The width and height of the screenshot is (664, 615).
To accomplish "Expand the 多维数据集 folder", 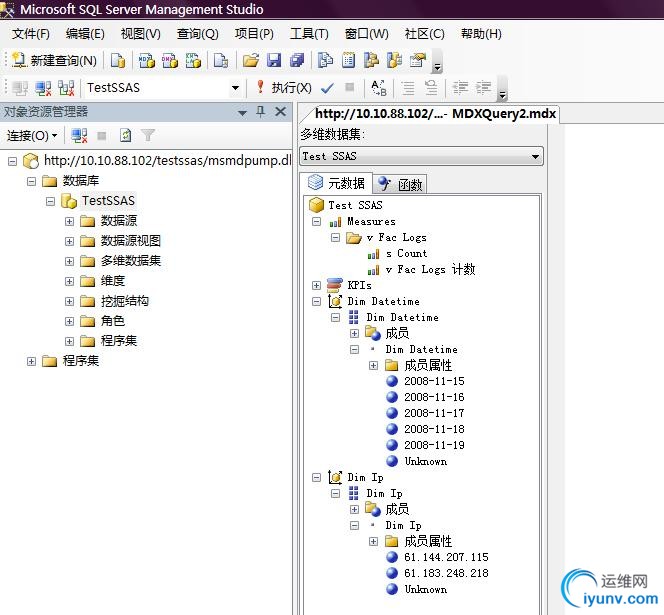I will pos(69,261).
